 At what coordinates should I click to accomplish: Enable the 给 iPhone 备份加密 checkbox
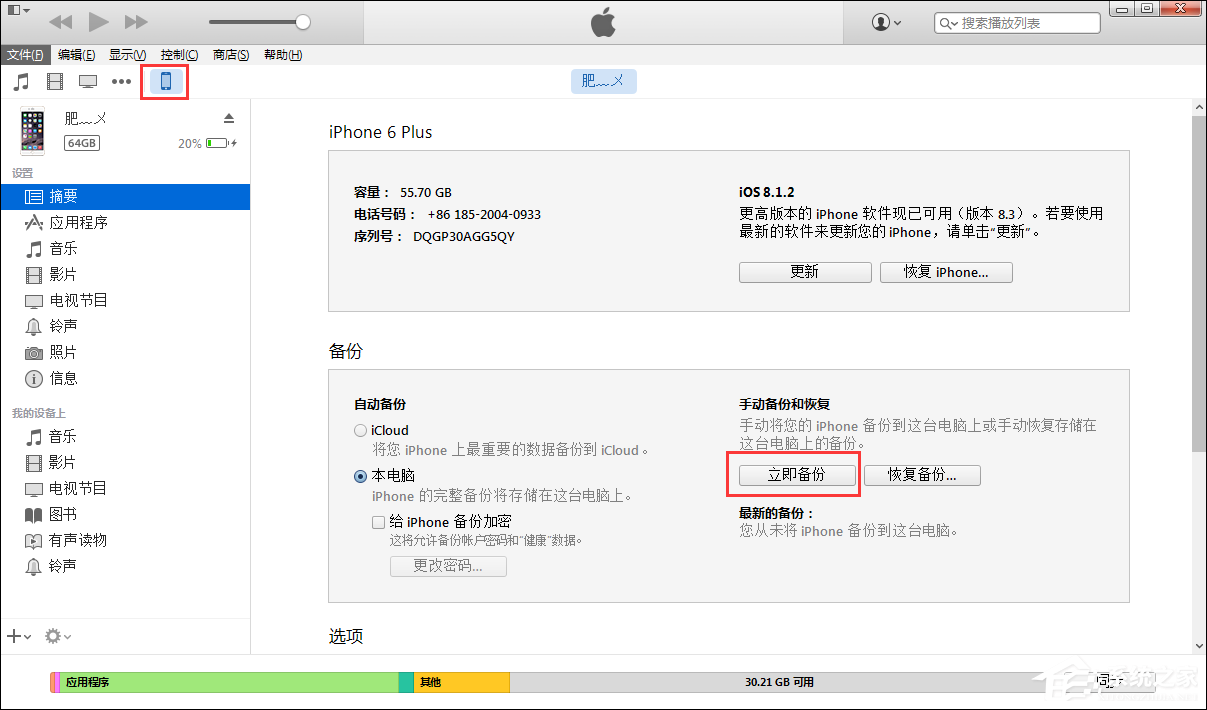point(379,521)
